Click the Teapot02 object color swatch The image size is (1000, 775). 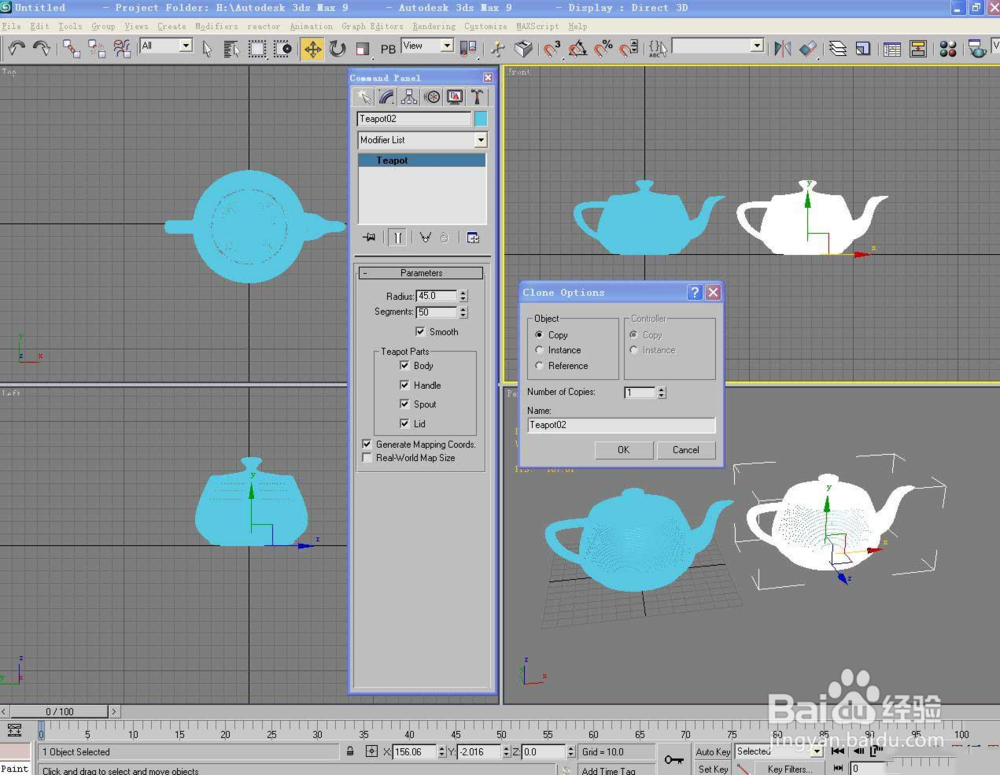480,119
